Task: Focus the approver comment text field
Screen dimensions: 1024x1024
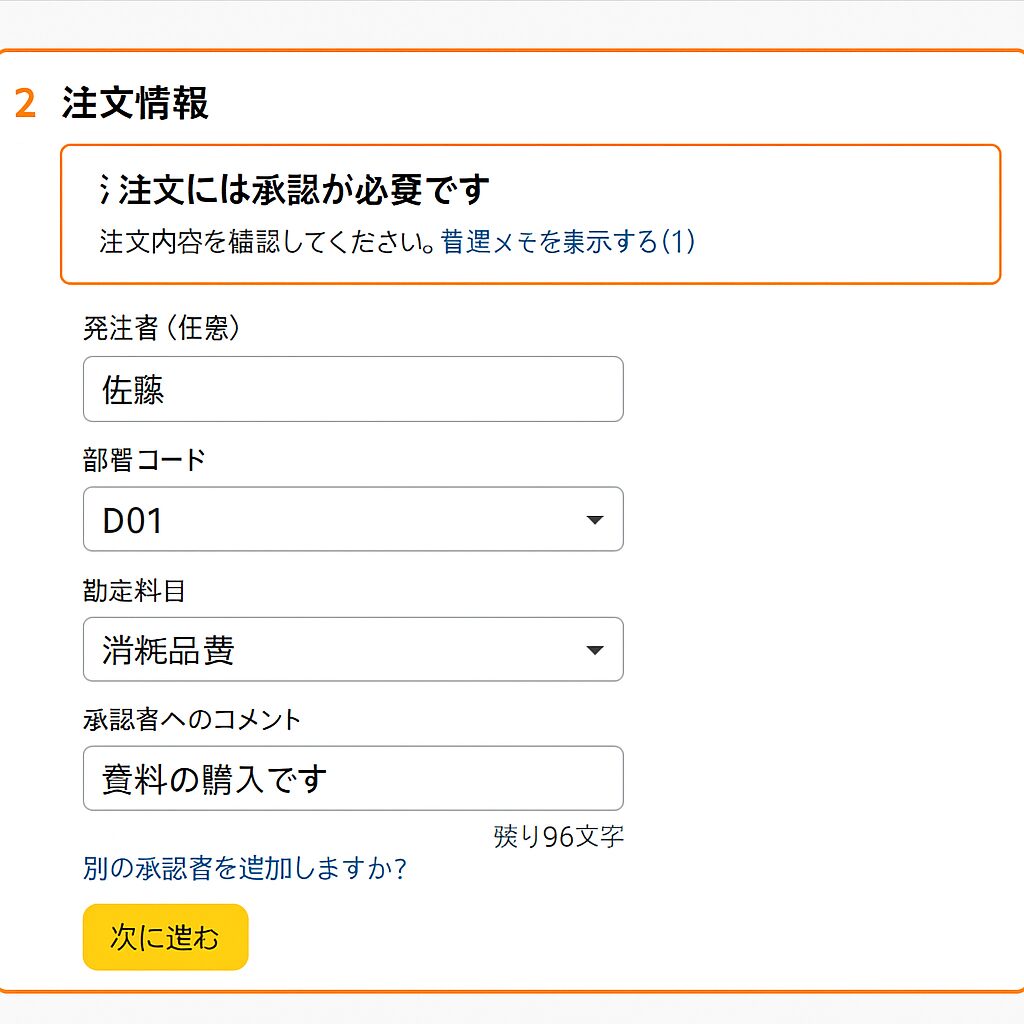Action: tap(353, 778)
